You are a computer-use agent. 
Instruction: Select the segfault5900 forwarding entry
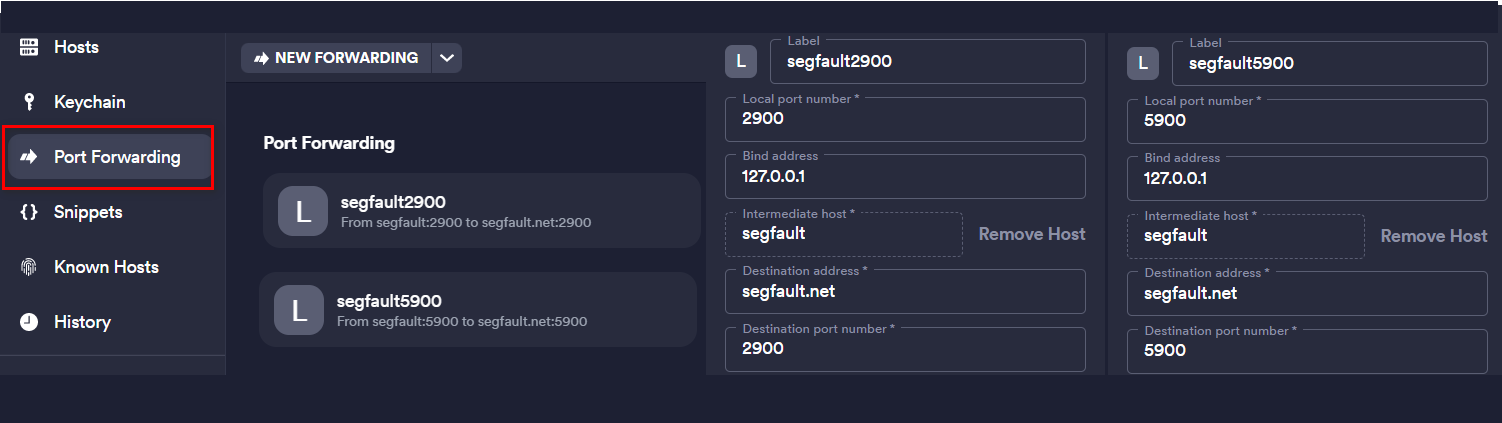click(x=478, y=310)
